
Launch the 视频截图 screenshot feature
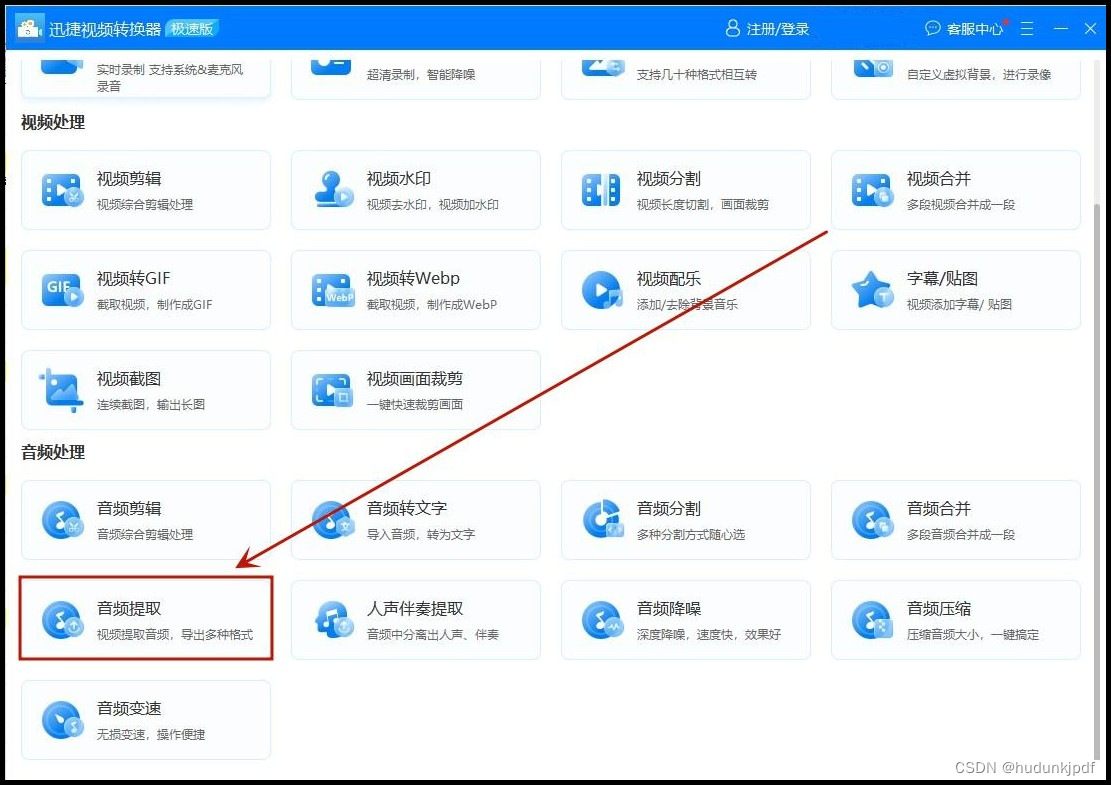[146, 390]
